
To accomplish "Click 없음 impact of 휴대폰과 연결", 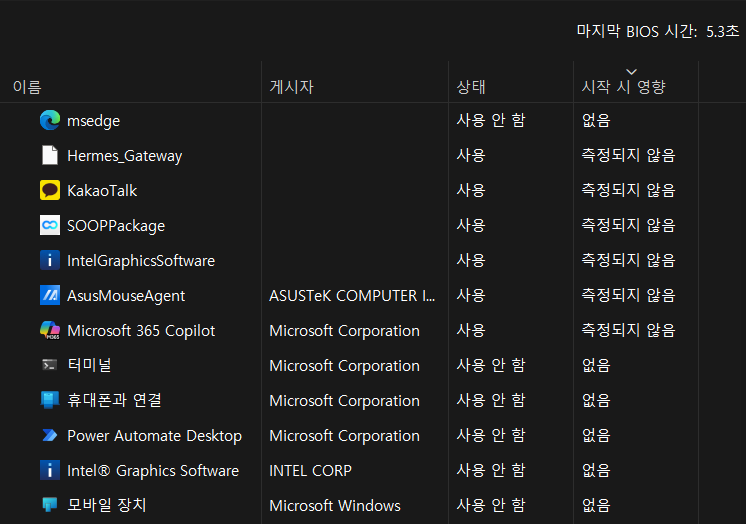I will point(596,400).
